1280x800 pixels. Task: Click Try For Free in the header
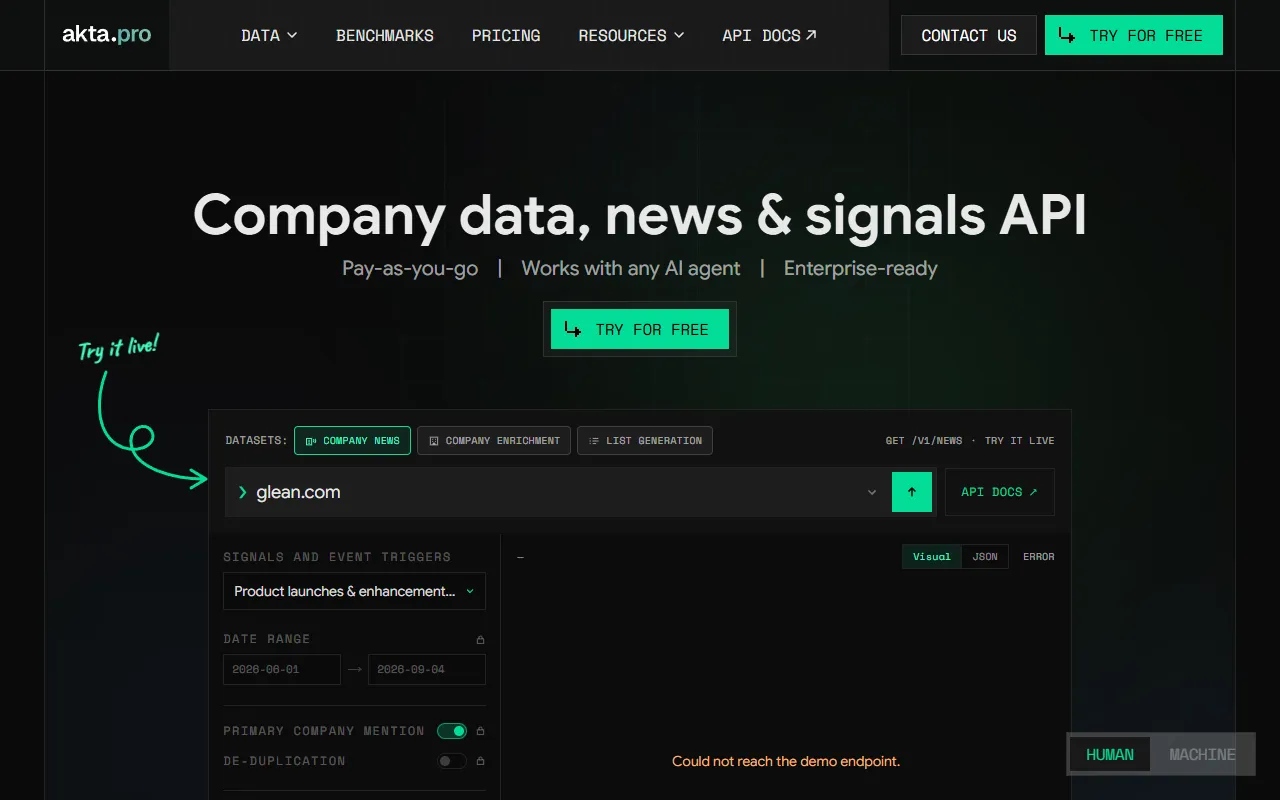click(x=1134, y=35)
